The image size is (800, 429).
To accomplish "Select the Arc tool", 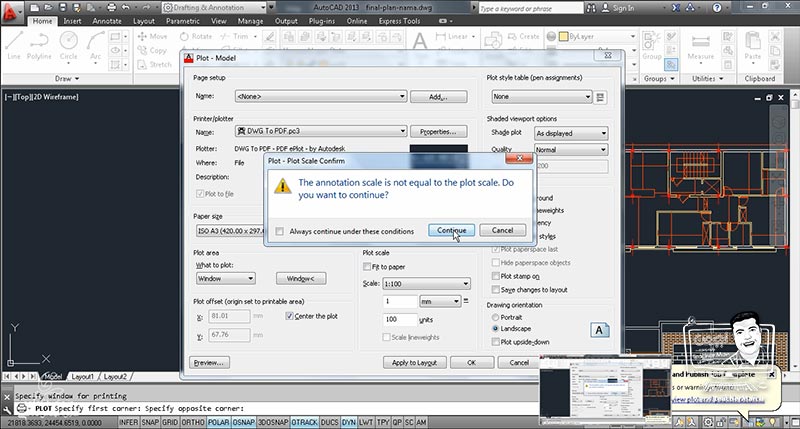I will 95,45.
